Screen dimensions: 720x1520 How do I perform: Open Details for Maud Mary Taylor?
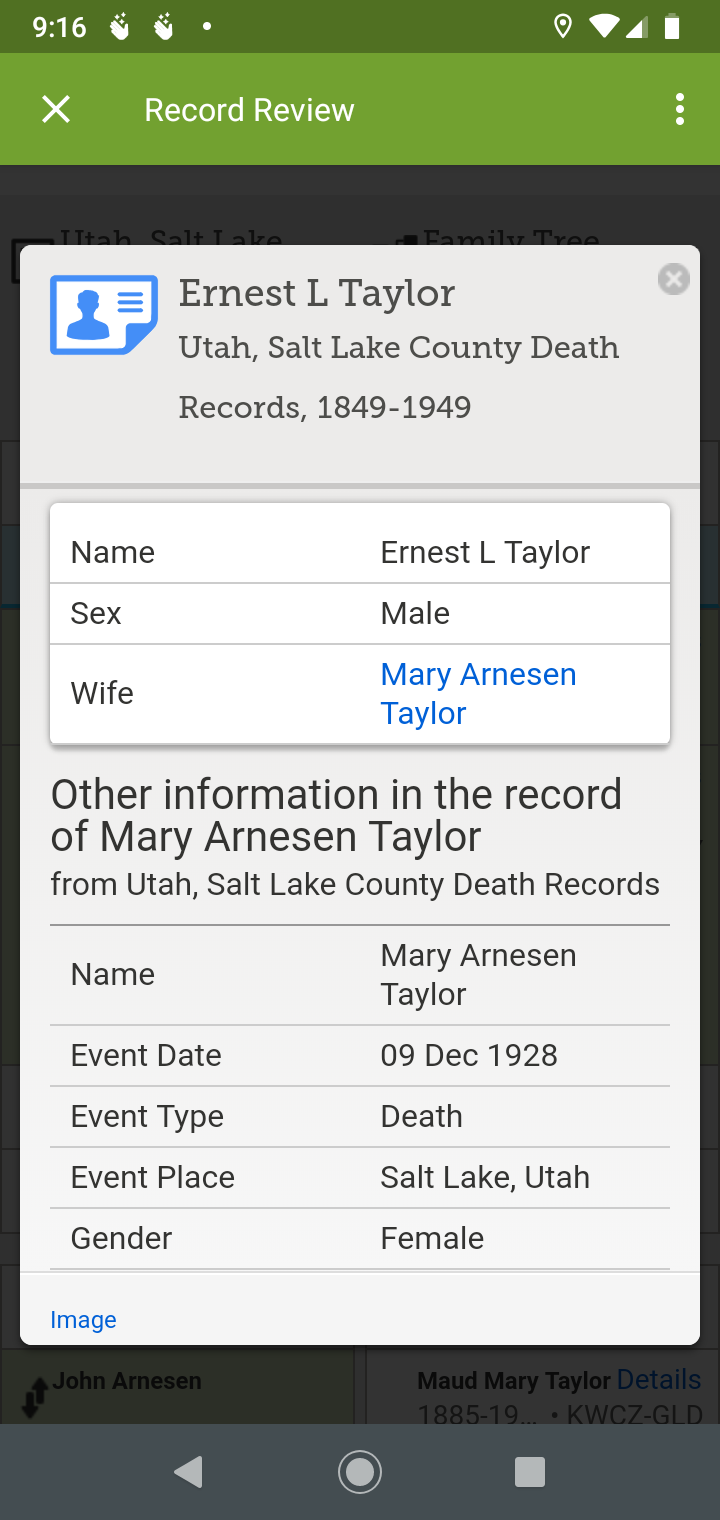tap(659, 1380)
